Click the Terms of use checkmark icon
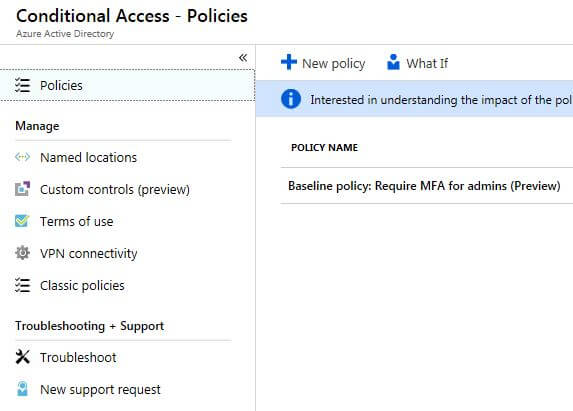This screenshot has height=411, width=573. tap(22, 221)
